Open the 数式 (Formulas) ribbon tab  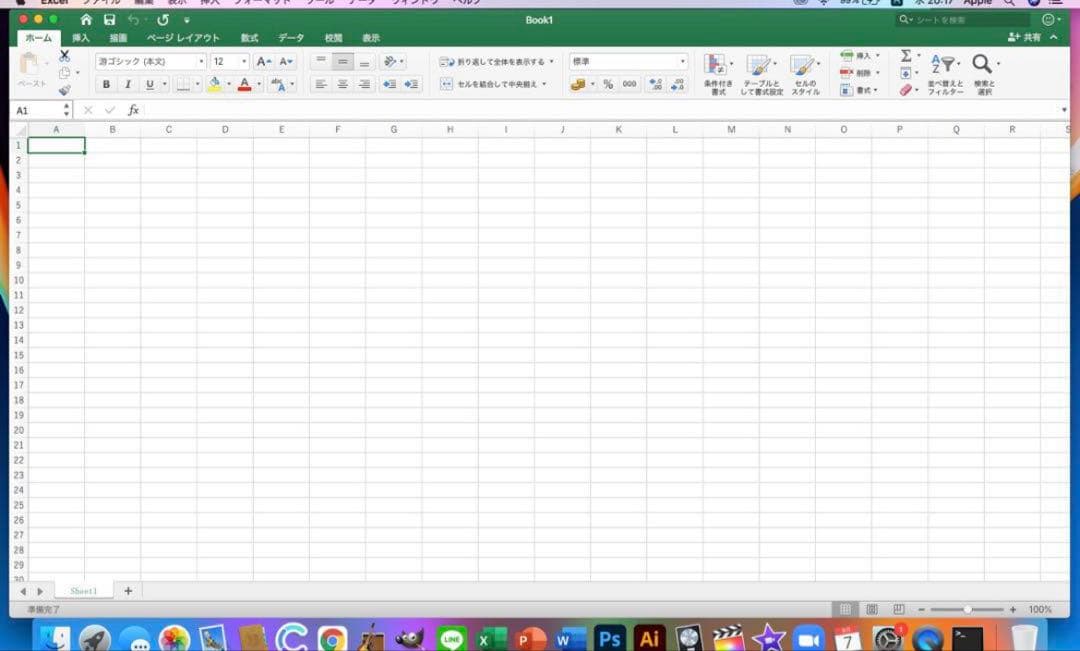249,38
